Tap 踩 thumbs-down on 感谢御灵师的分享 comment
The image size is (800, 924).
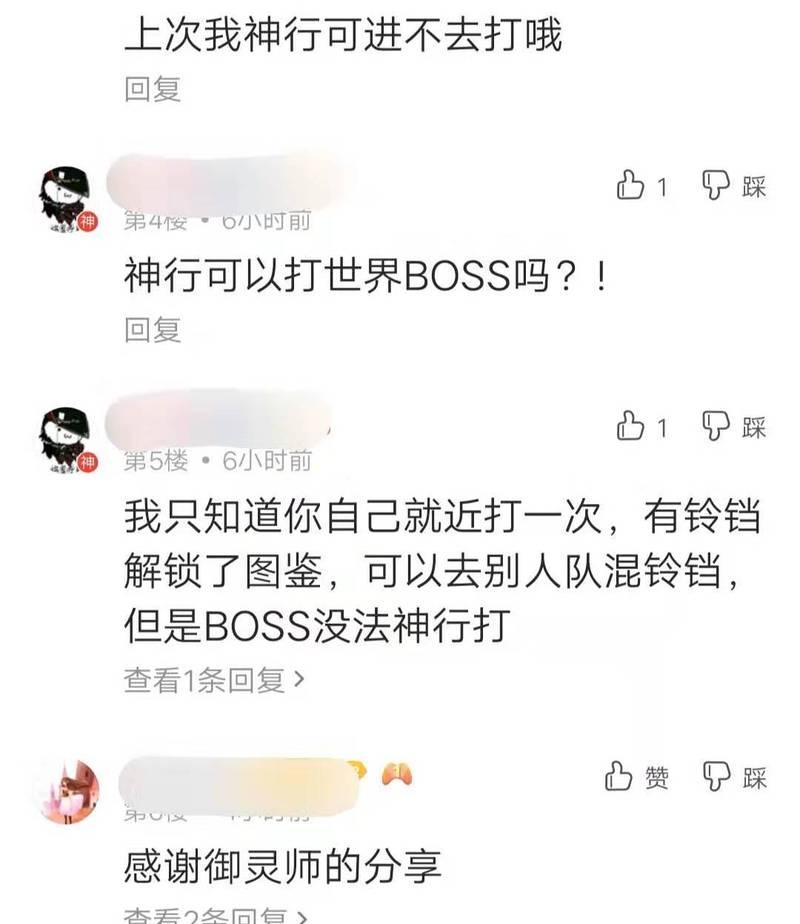click(x=733, y=776)
